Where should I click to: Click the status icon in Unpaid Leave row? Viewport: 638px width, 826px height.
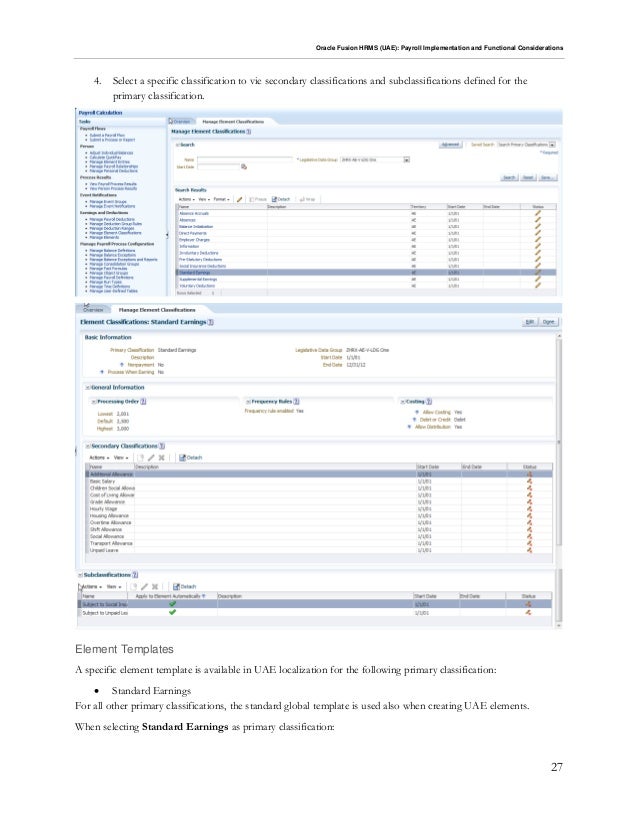coord(529,550)
